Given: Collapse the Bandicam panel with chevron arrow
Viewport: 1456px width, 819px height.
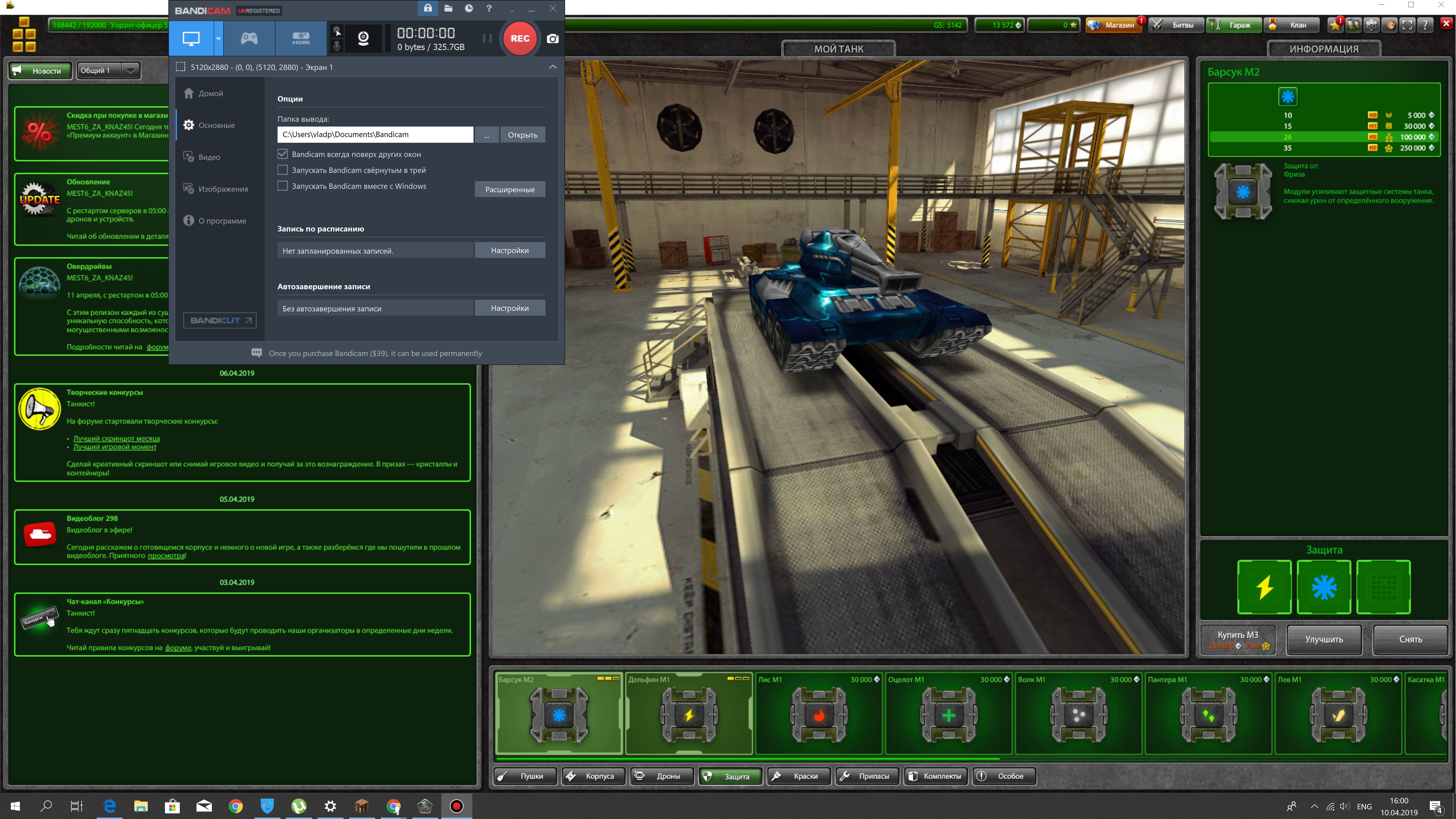Looking at the screenshot, I should click(553, 67).
